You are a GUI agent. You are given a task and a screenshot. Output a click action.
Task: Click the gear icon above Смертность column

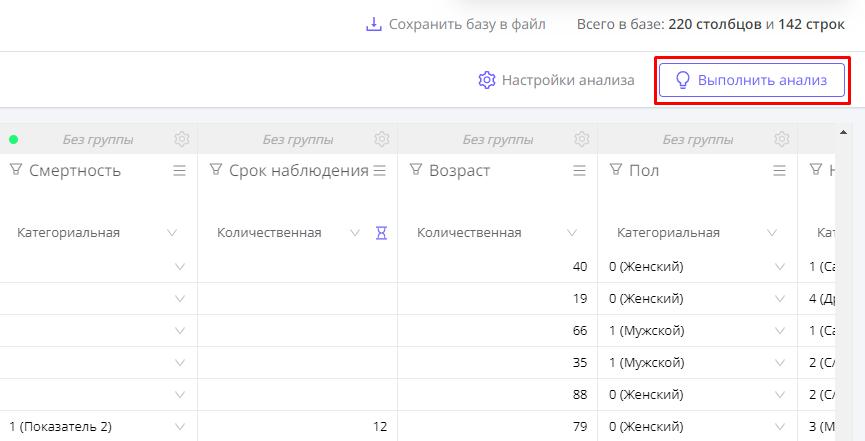(181, 139)
